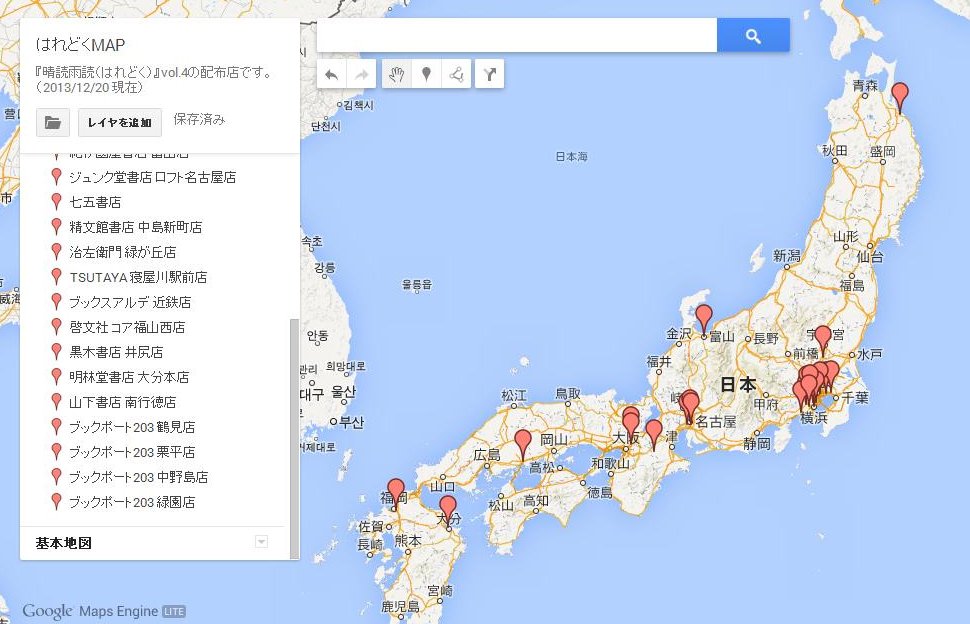Click the pin icon beside ジュンク堂書店 ロフト名古屋店
This screenshot has height=624, width=970.
click(x=56, y=177)
